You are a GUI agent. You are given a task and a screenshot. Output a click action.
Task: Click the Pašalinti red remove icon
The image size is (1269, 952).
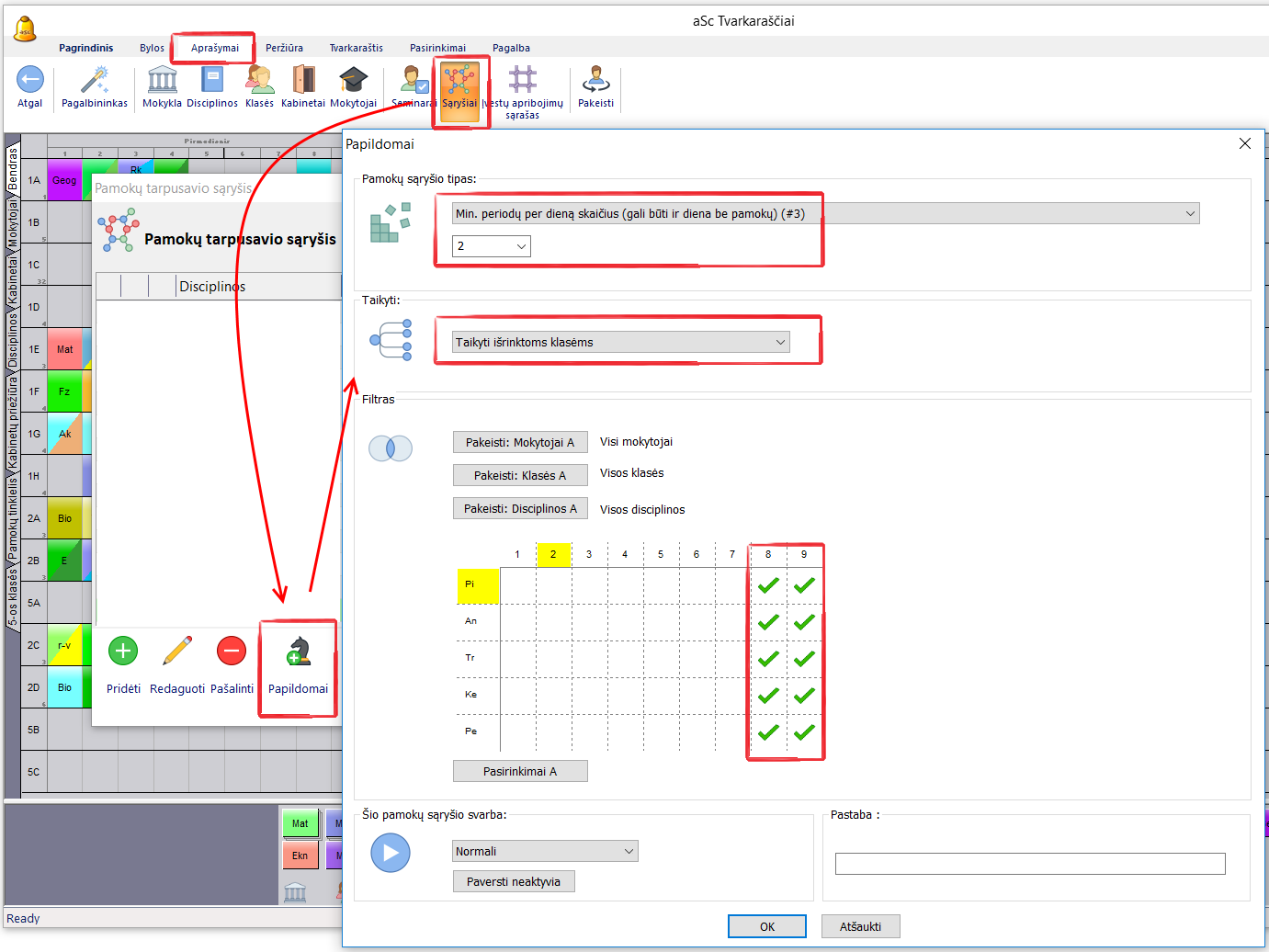click(232, 652)
